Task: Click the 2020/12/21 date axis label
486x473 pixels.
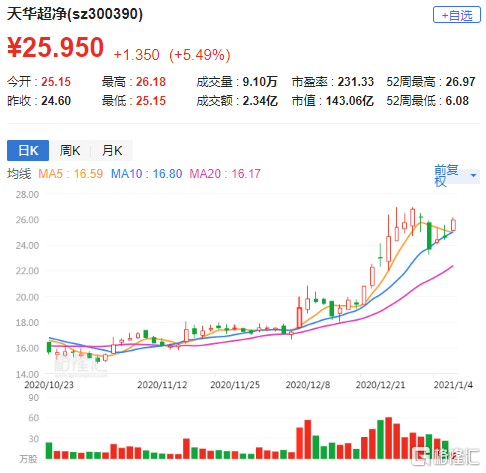Action: pos(380,385)
